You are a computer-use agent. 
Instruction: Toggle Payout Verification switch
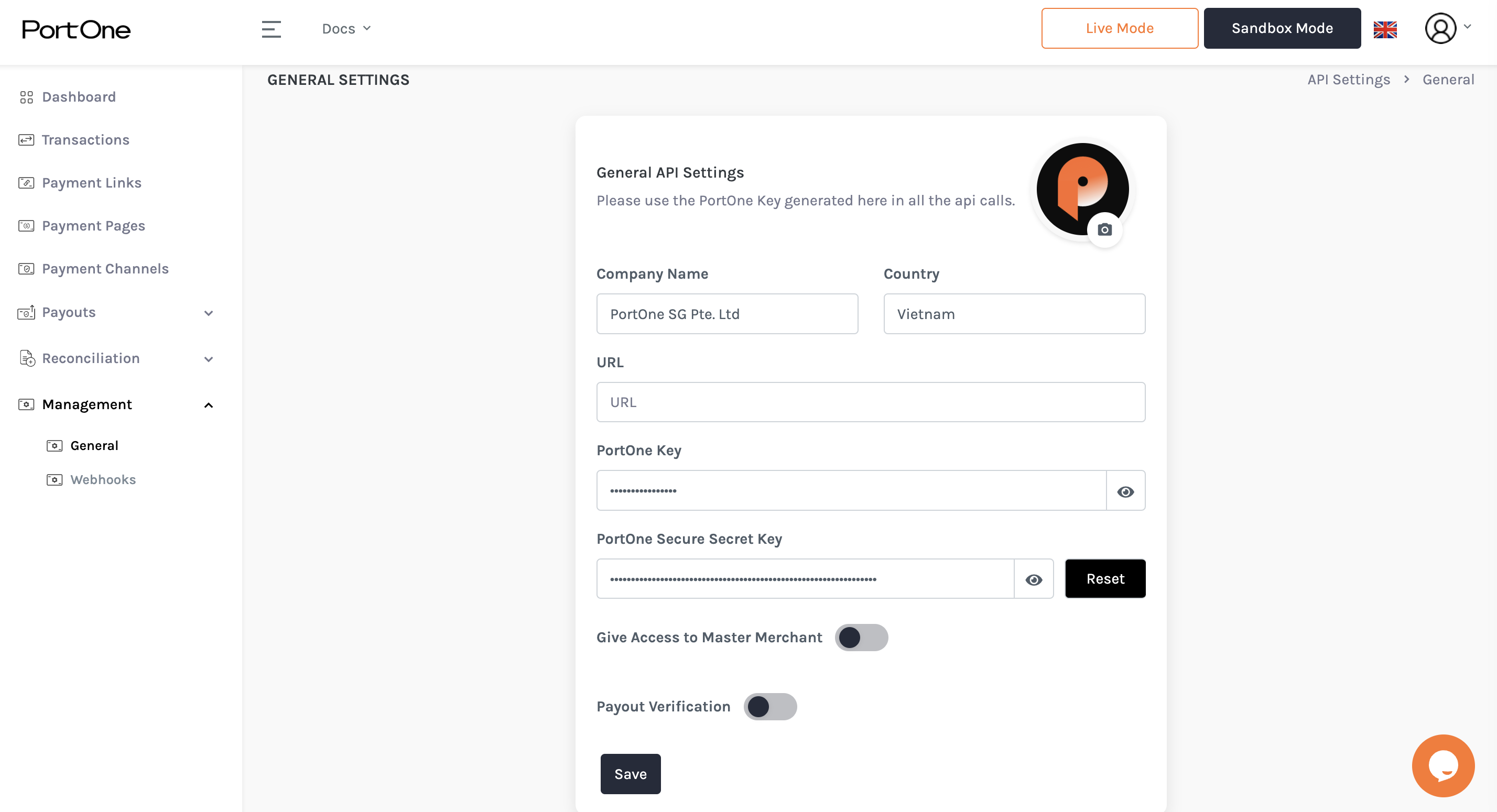click(x=769, y=706)
